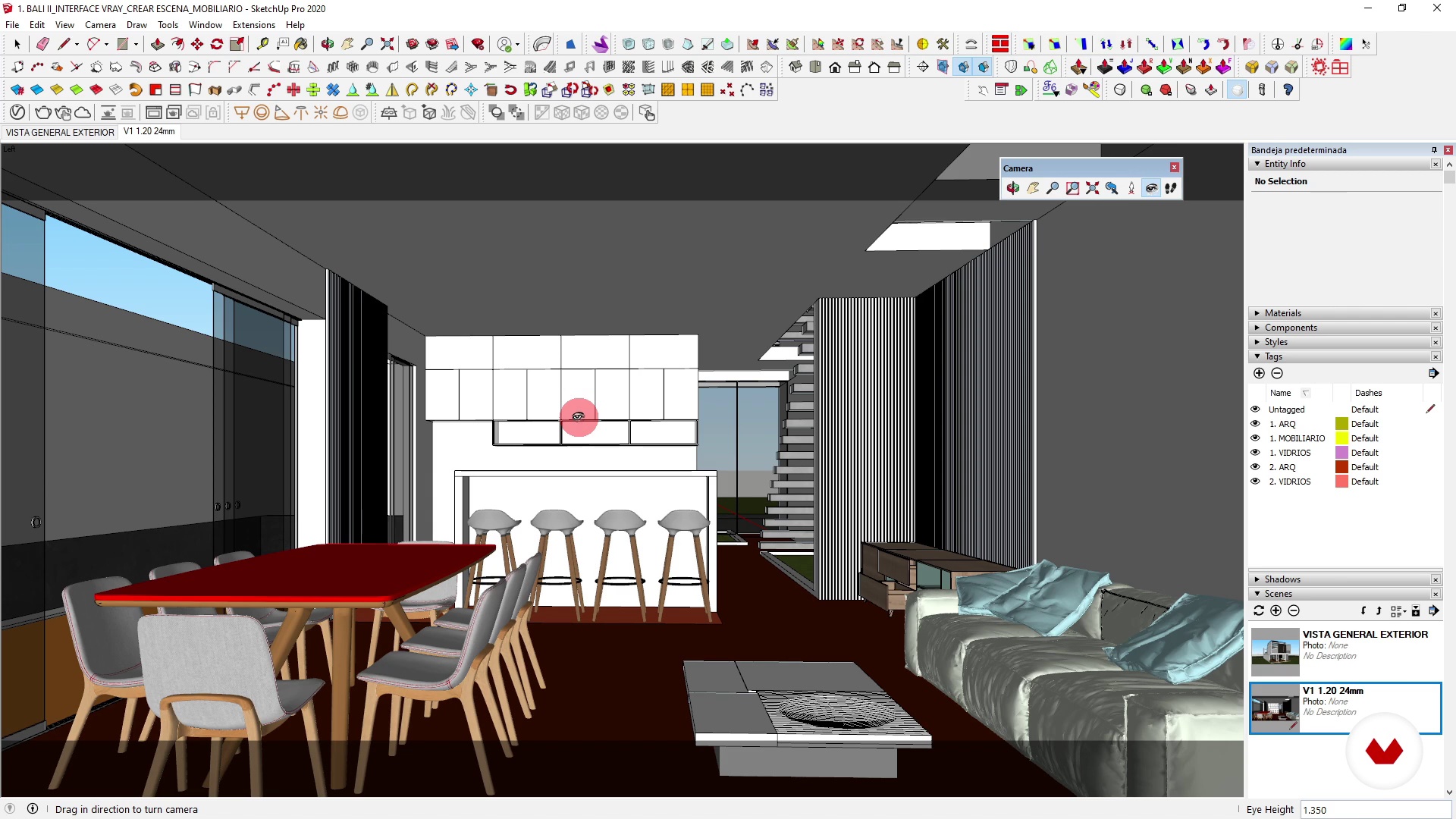
Task: Click the Front view solid house icon
Action: (x=835, y=67)
